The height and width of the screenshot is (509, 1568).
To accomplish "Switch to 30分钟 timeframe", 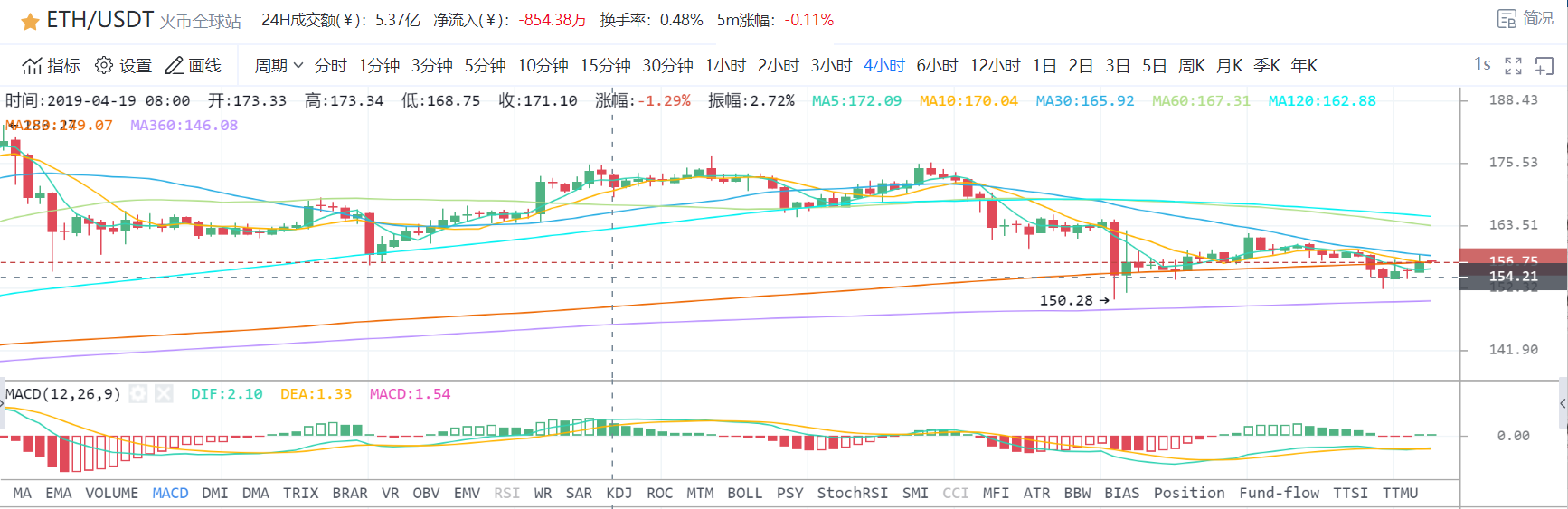I will 668,66.
